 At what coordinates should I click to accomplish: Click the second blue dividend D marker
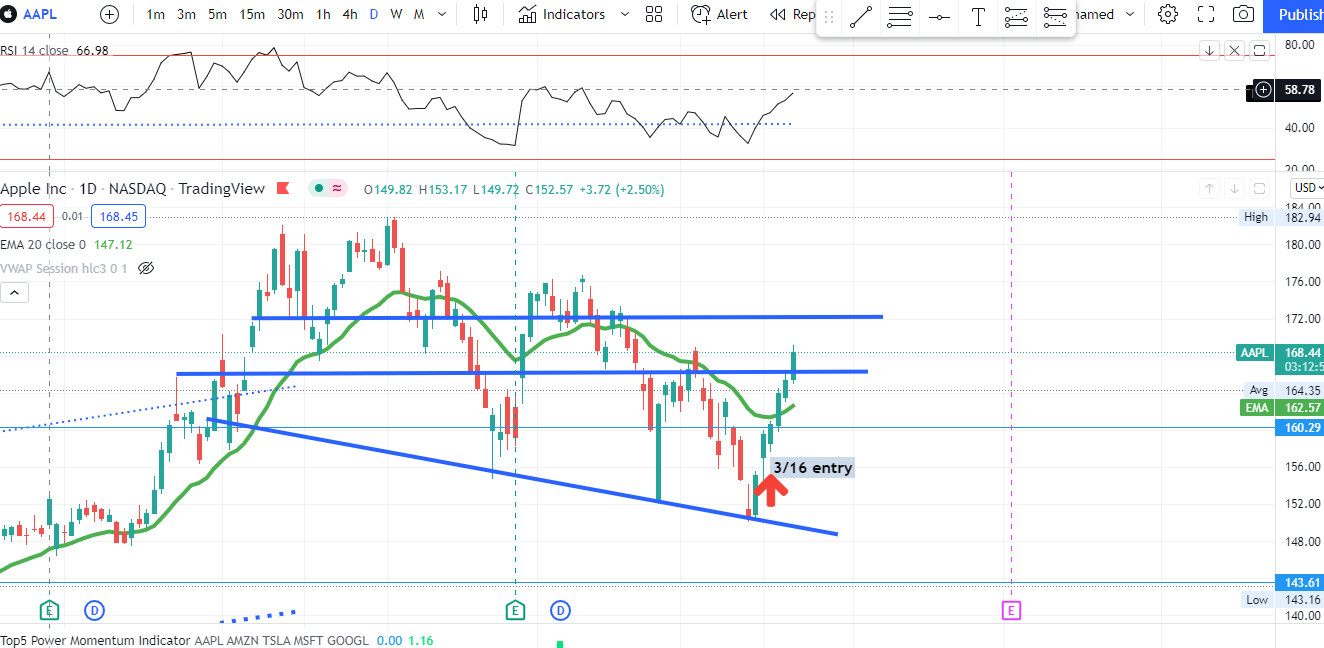point(560,609)
